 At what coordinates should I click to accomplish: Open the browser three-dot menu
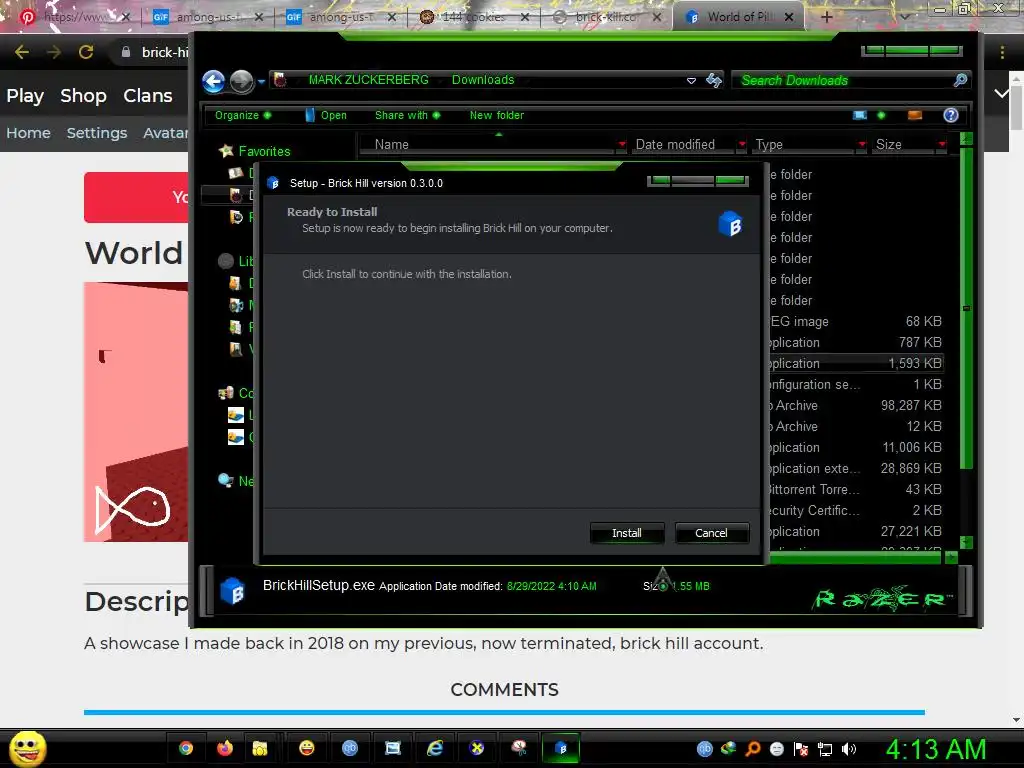[1002, 52]
